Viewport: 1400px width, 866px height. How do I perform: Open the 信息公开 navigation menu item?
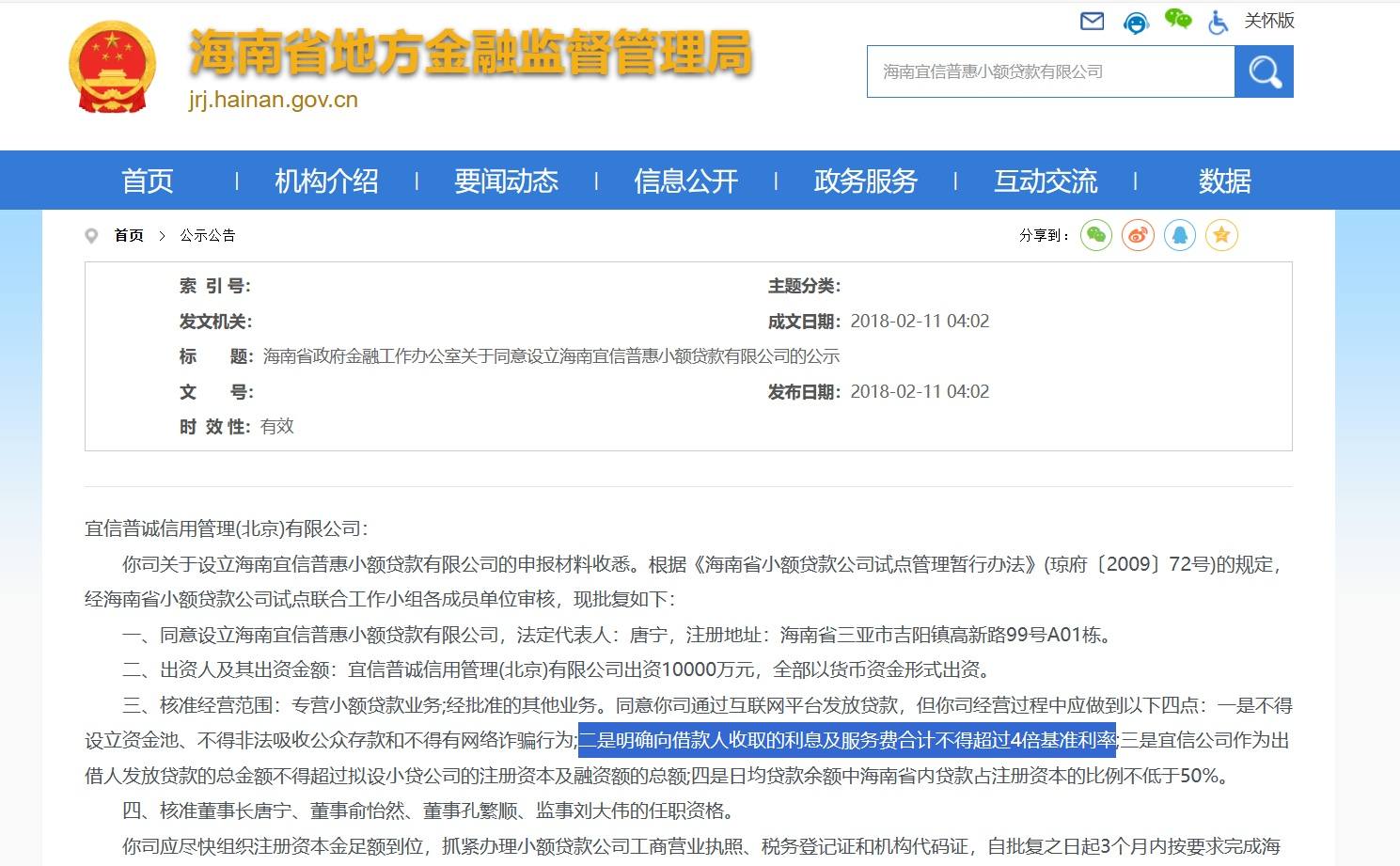(685, 181)
